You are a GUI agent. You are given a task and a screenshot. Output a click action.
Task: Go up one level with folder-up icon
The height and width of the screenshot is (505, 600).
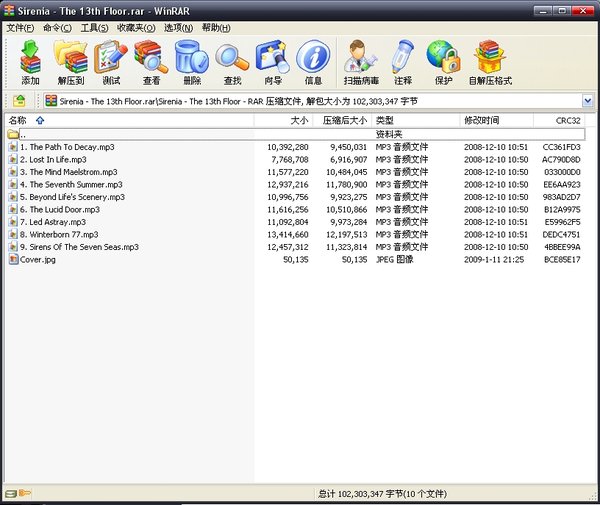click(x=19, y=101)
